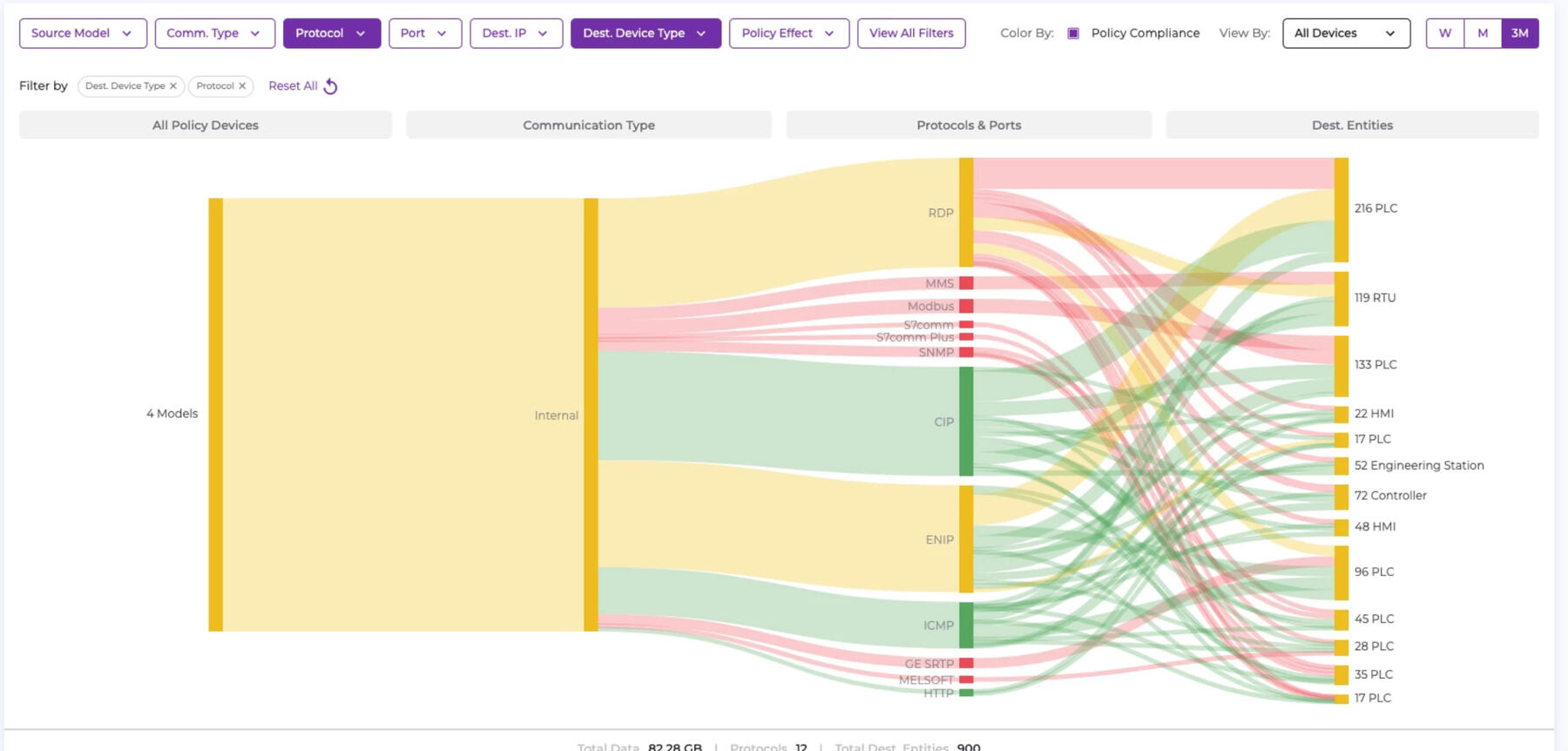Select the 3M time range
Image resolution: width=1568 pixels, height=751 pixels.
coord(1519,33)
